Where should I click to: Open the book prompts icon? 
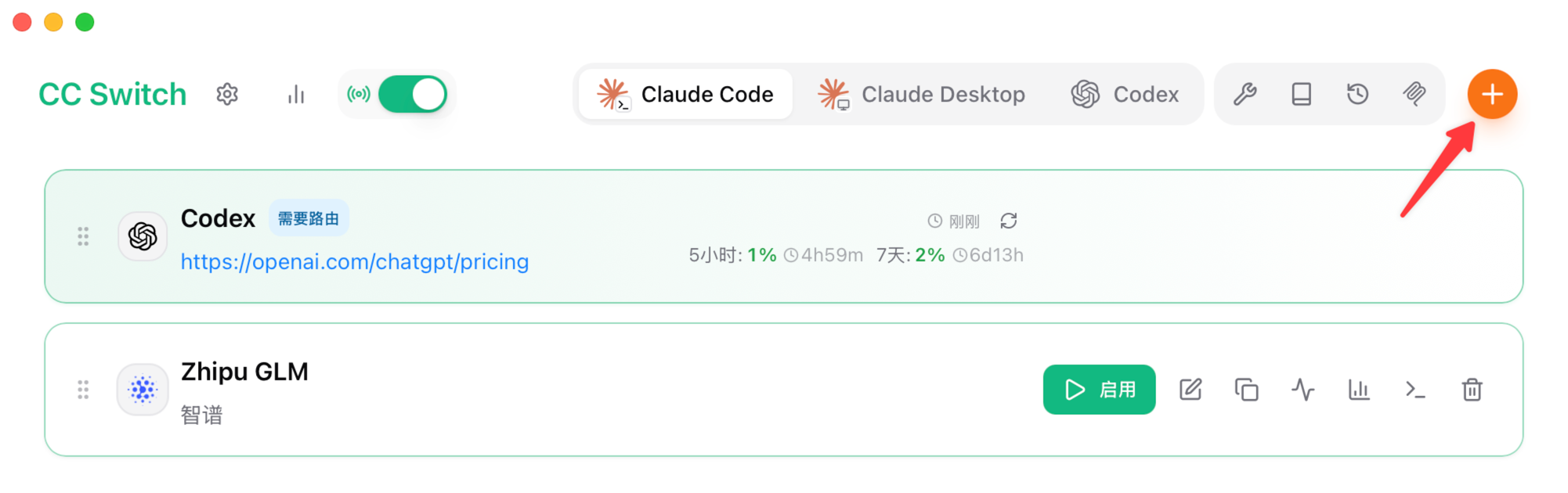point(1302,95)
